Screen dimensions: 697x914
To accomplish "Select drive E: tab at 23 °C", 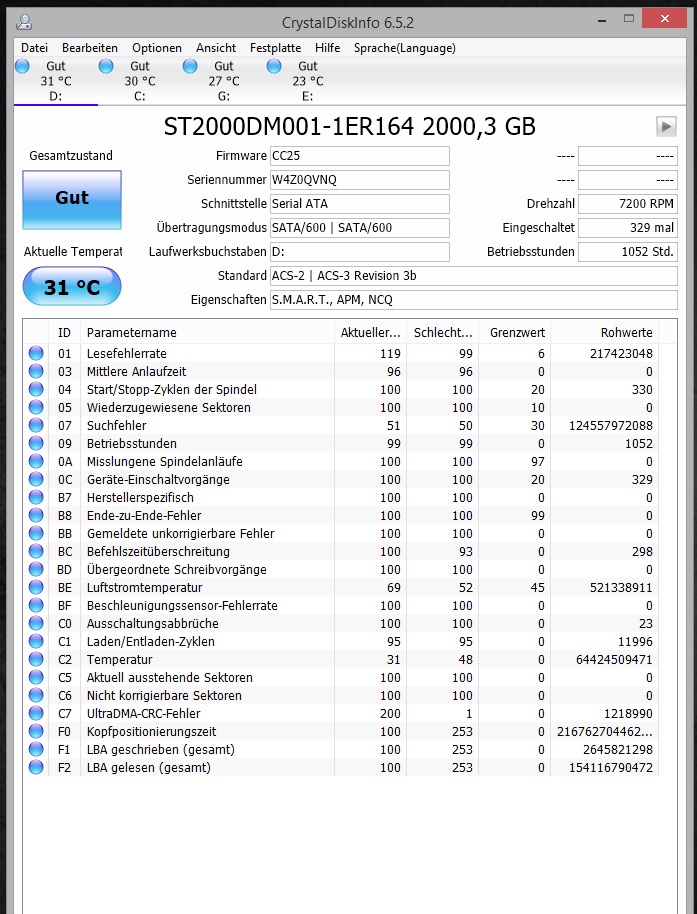I will pos(308,81).
